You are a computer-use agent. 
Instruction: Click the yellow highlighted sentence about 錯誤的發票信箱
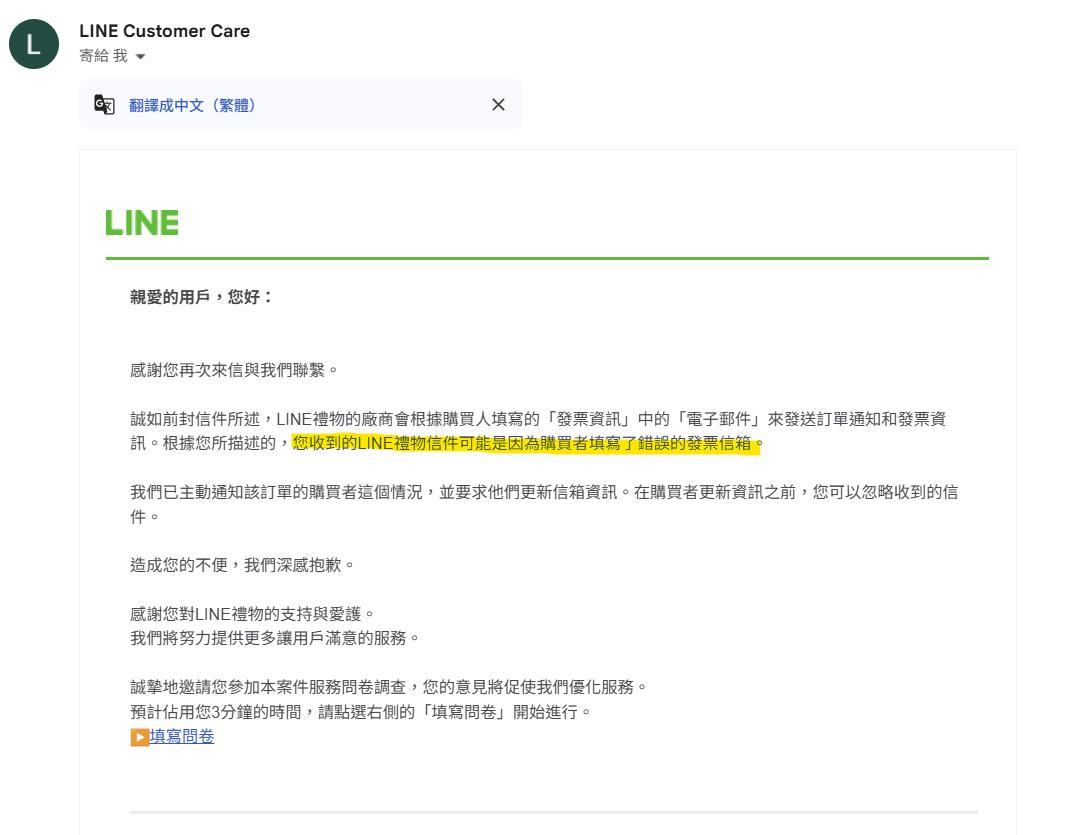[x=527, y=443]
